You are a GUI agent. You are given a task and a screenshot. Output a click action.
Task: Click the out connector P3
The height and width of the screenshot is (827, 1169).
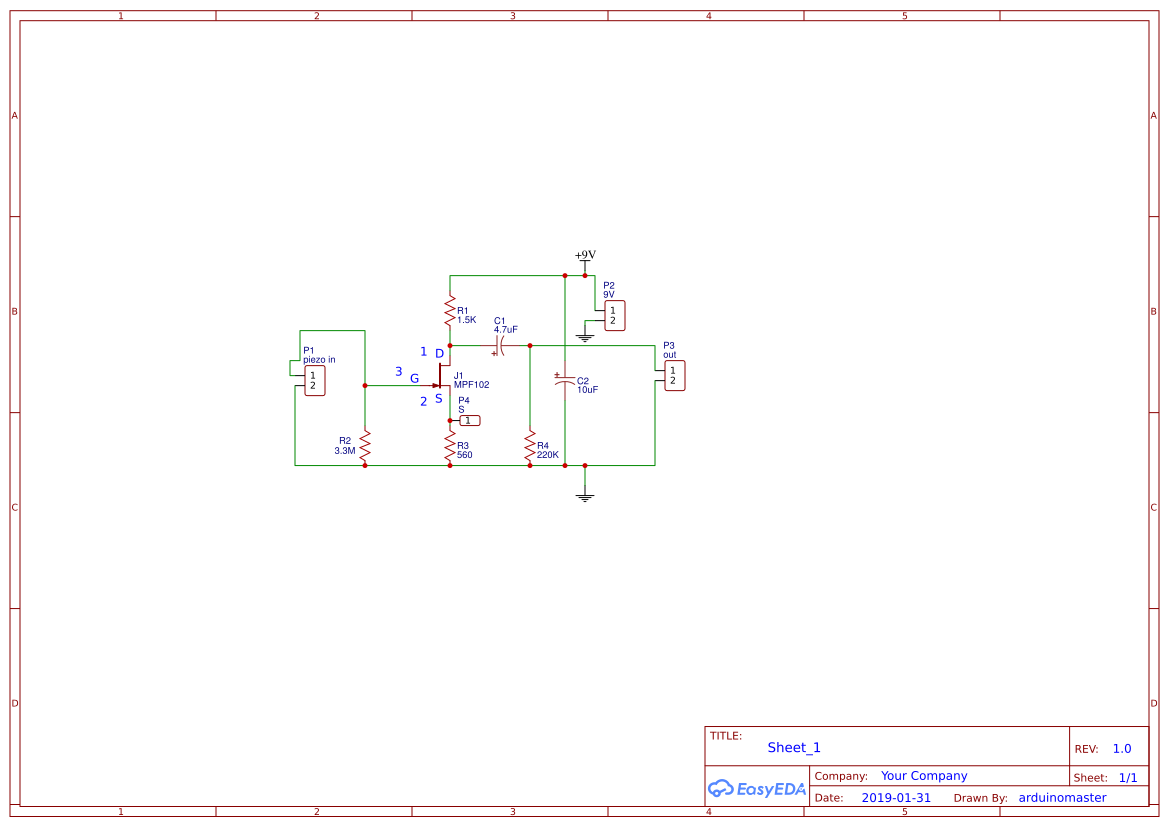[673, 373]
